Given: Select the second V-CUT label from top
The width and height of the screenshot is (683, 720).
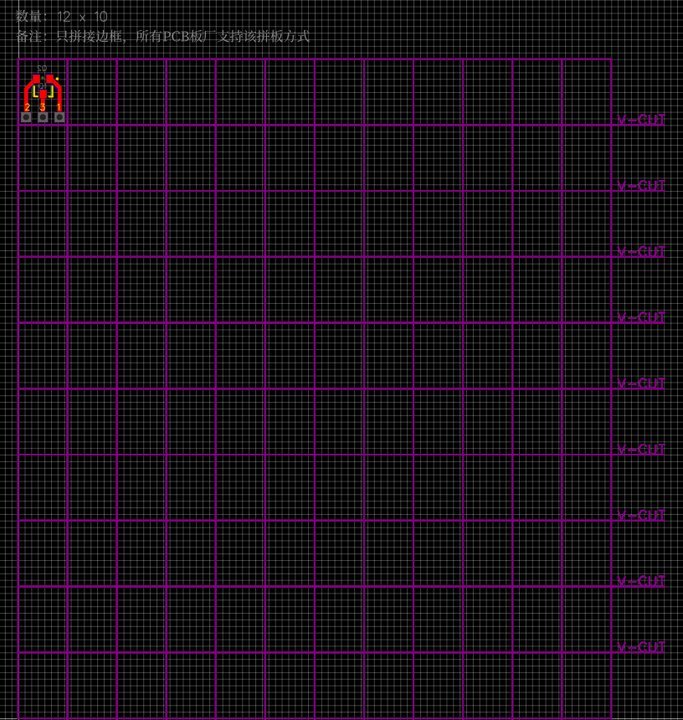Looking at the screenshot, I should (x=641, y=186).
